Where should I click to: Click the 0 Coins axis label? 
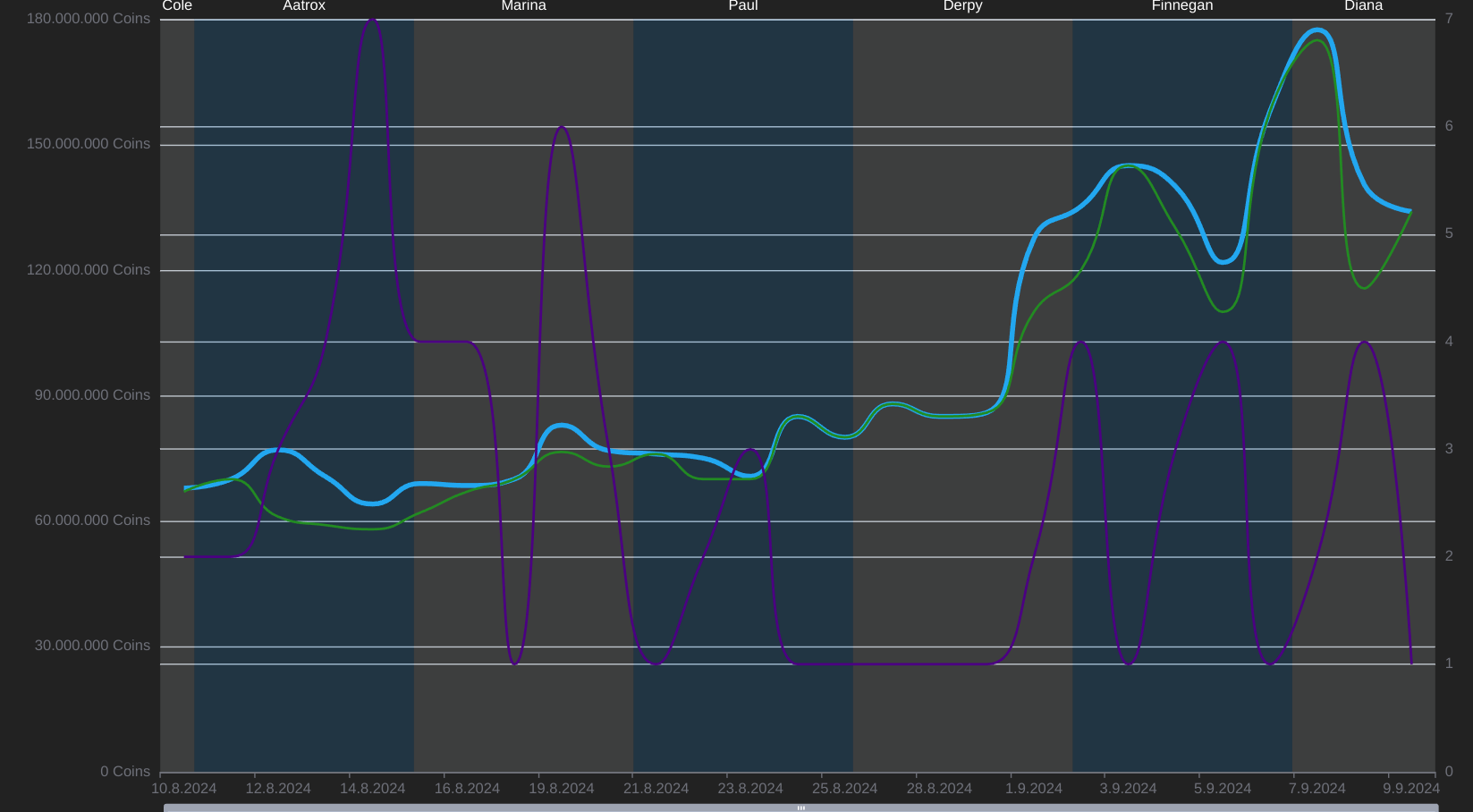125,771
